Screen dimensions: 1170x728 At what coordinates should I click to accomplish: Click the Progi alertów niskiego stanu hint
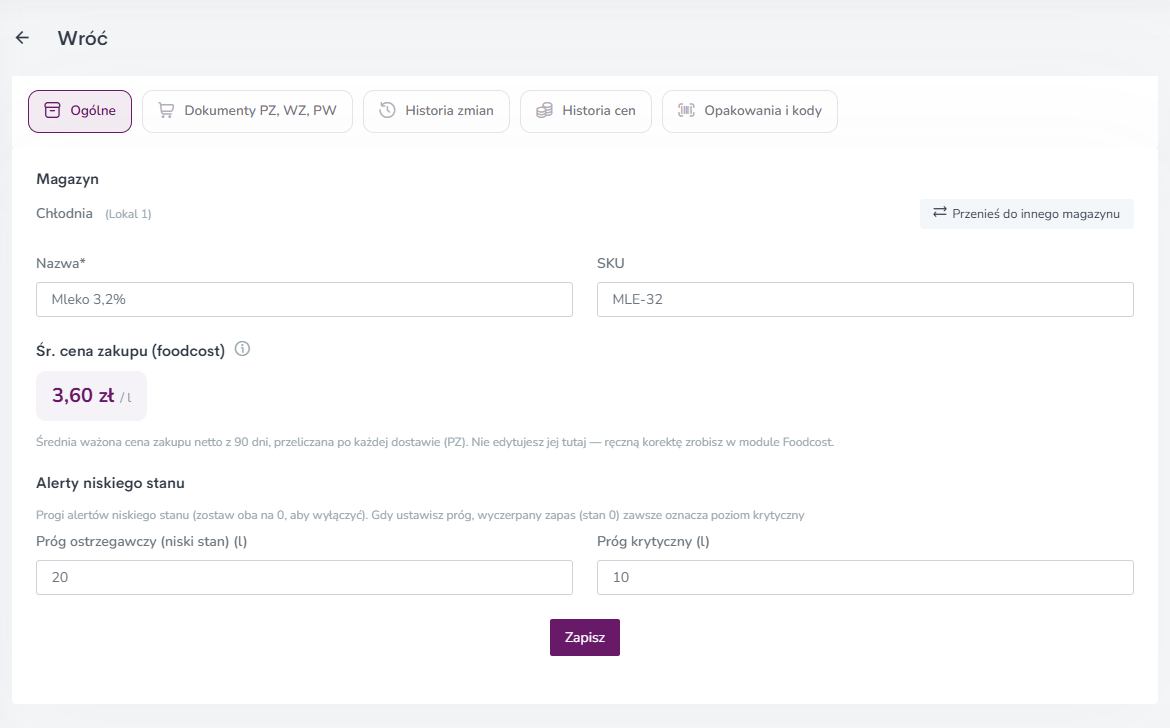[420, 515]
